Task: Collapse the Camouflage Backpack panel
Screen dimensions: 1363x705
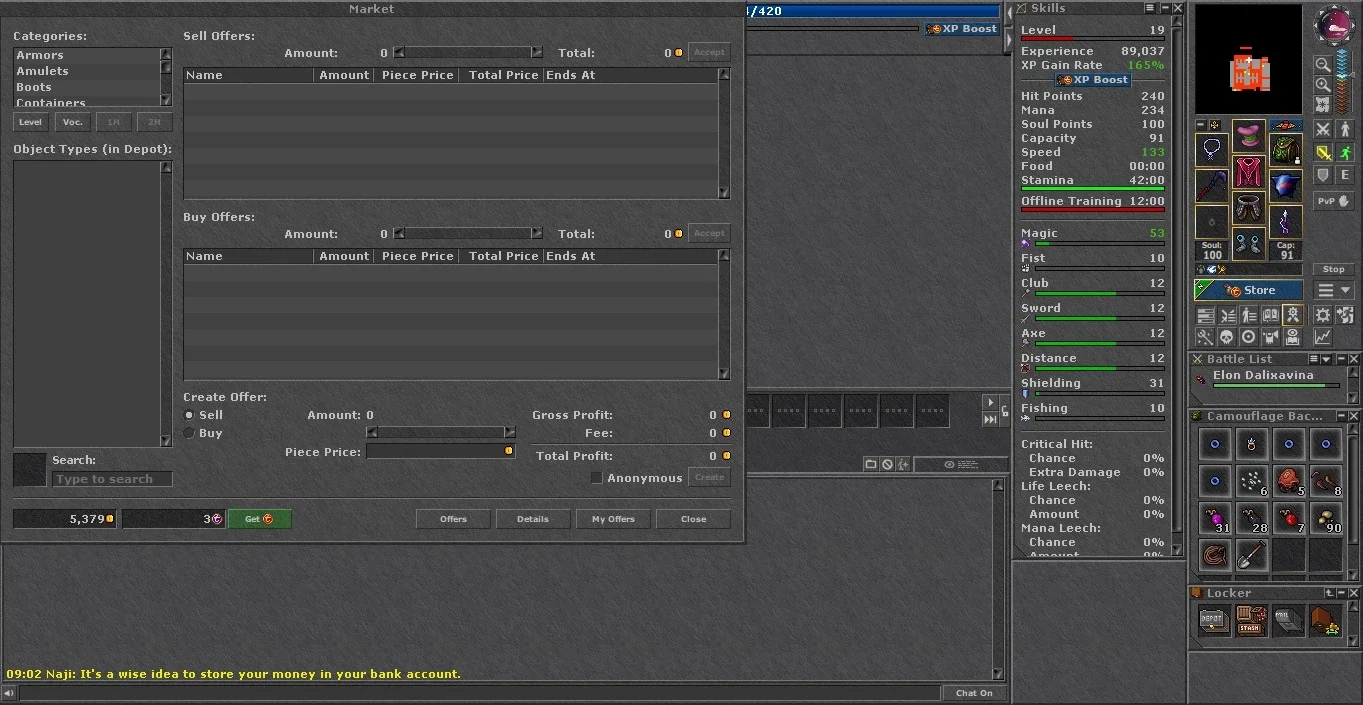Action: coord(1341,416)
